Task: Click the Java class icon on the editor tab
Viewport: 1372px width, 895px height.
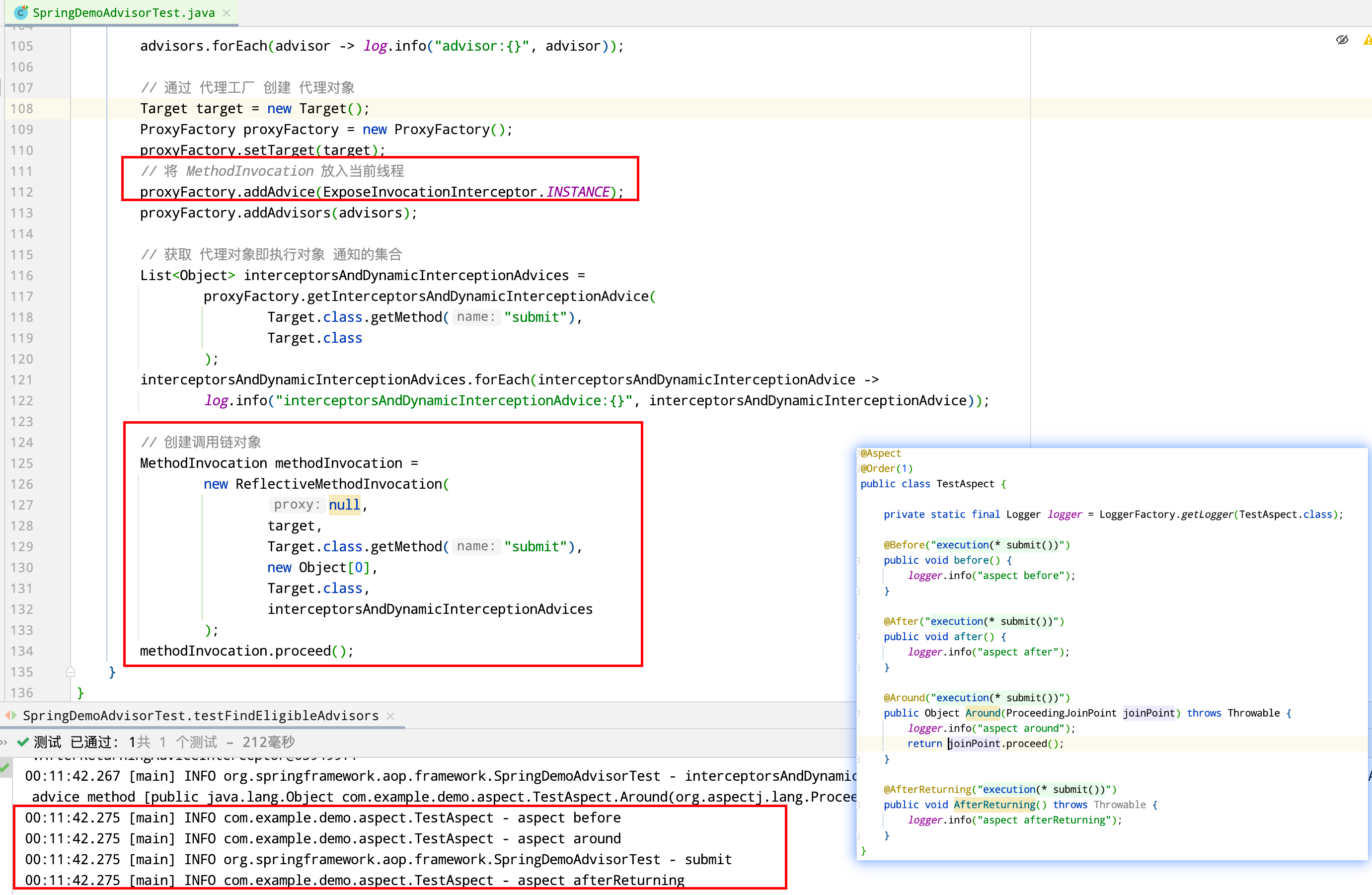Action: 21,12
